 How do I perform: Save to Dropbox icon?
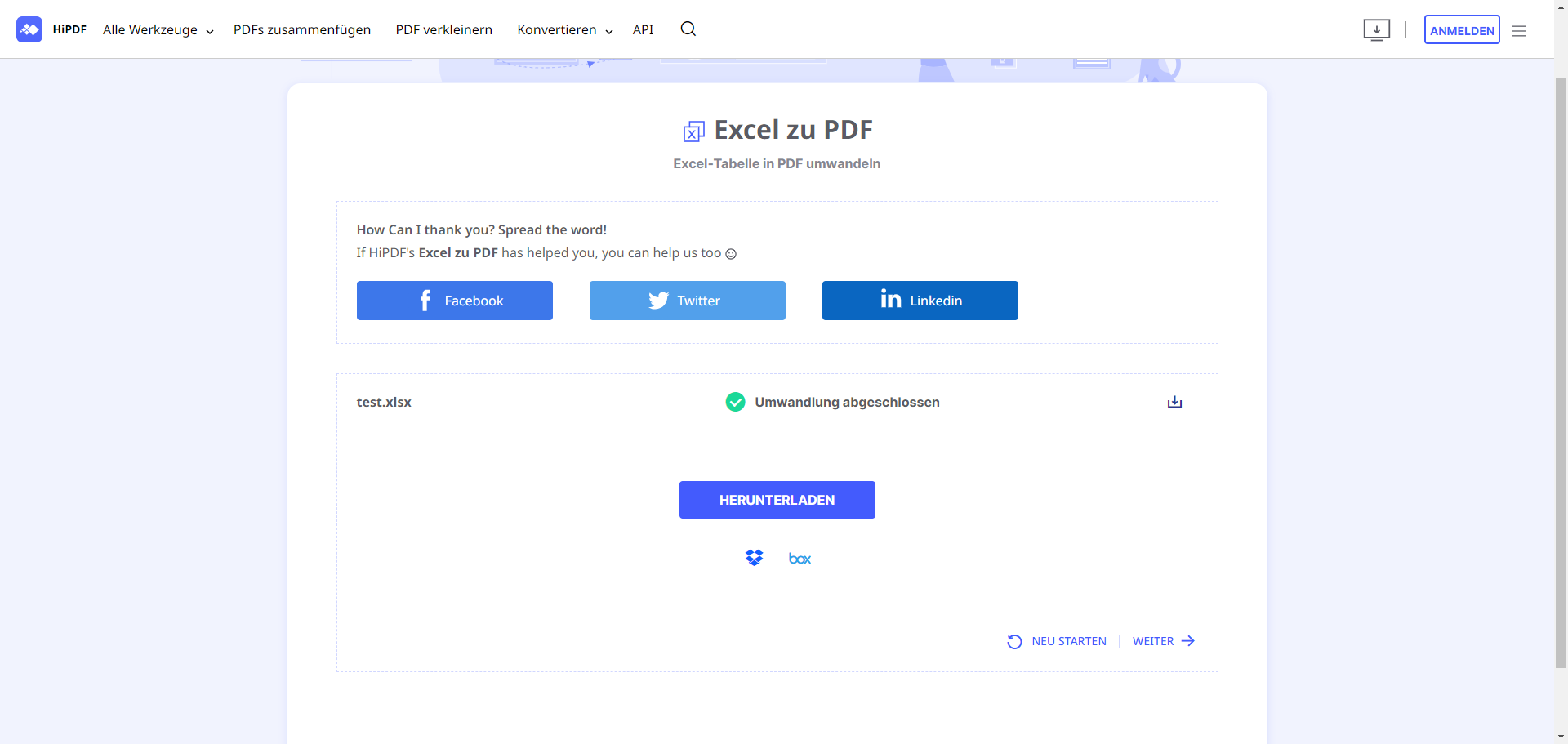754,558
